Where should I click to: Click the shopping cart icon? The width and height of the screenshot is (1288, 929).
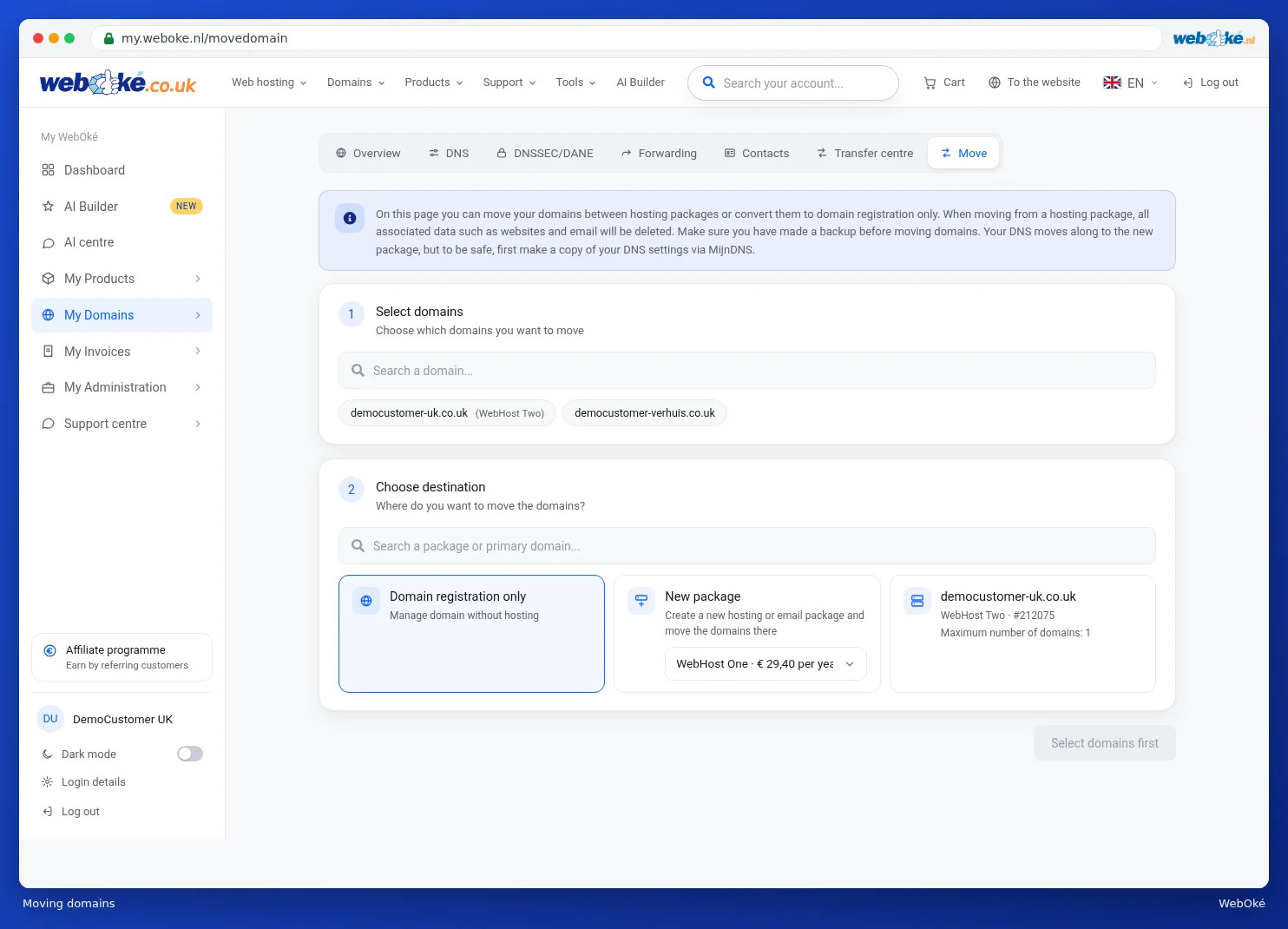coord(930,82)
